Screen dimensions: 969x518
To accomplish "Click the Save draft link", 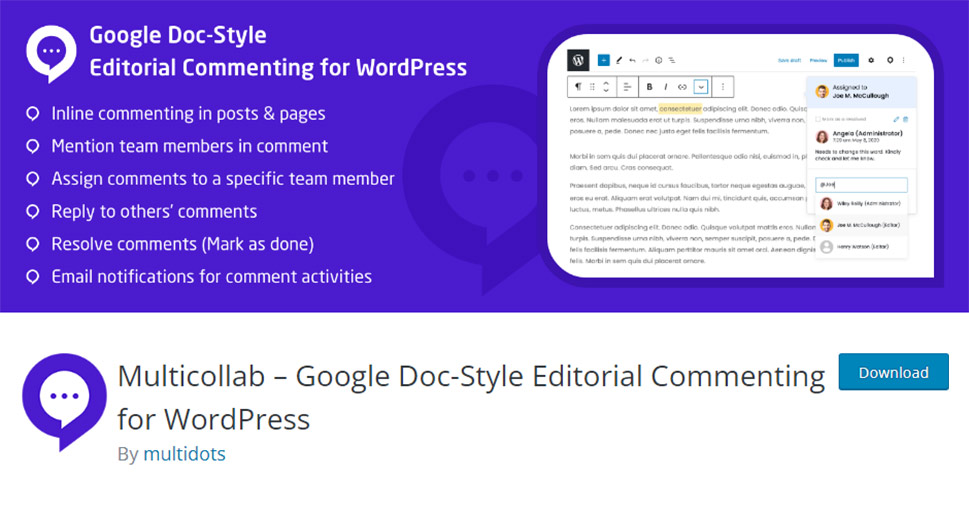I will tap(789, 61).
